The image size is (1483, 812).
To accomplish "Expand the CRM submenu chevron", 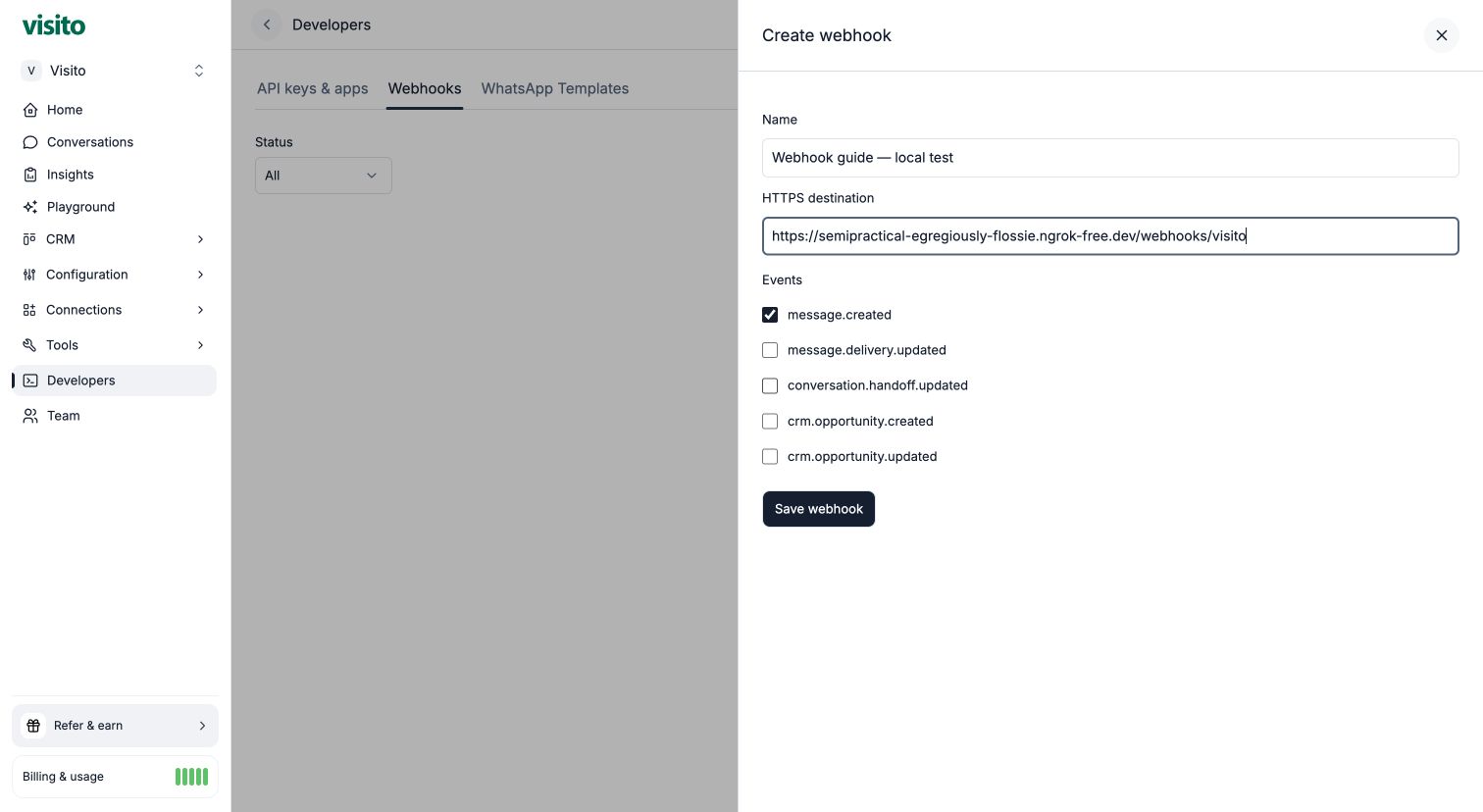I will (x=200, y=239).
